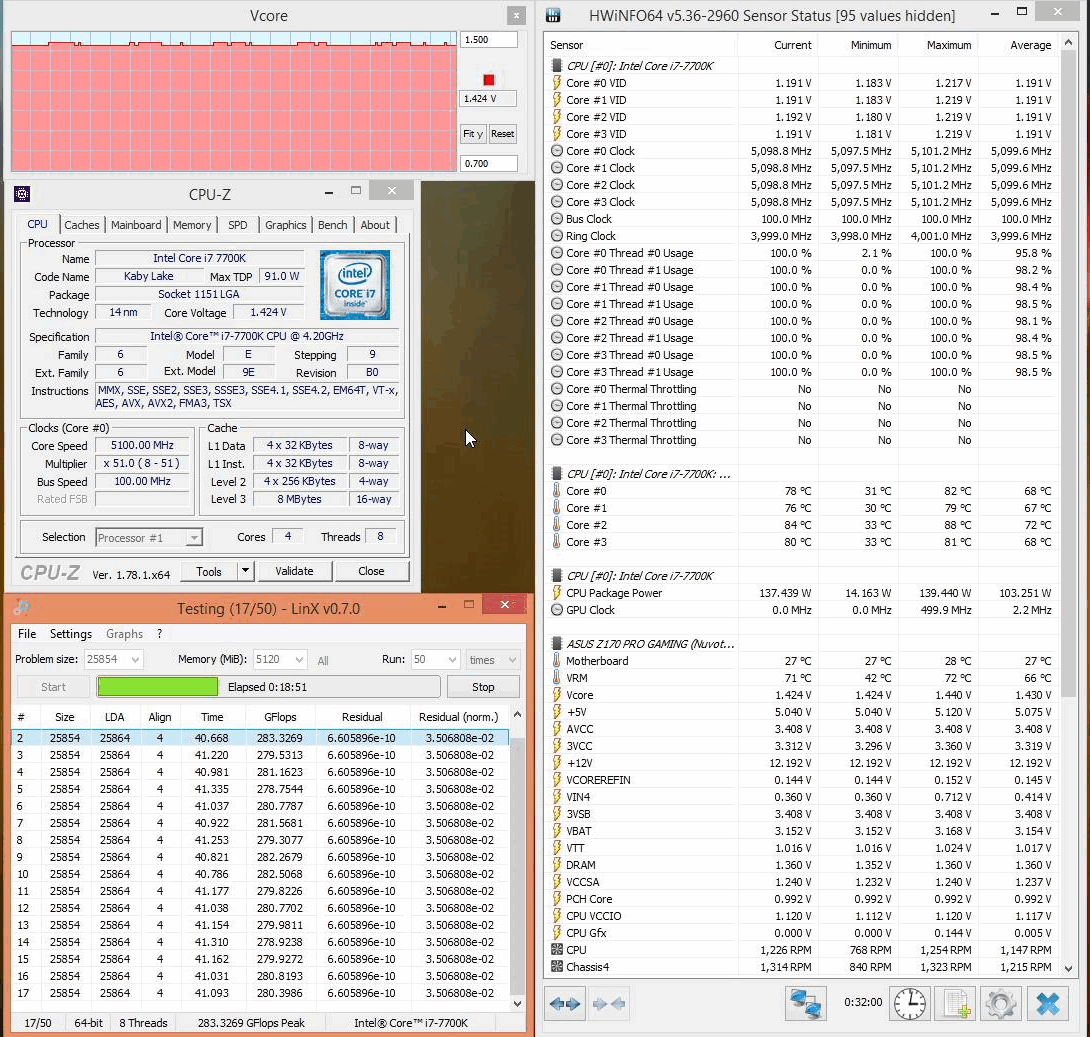Click Motherboard thermometer icon
Image resolution: width=1090 pixels, height=1037 pixels.
pyautogui.click(x=557, y=661)
